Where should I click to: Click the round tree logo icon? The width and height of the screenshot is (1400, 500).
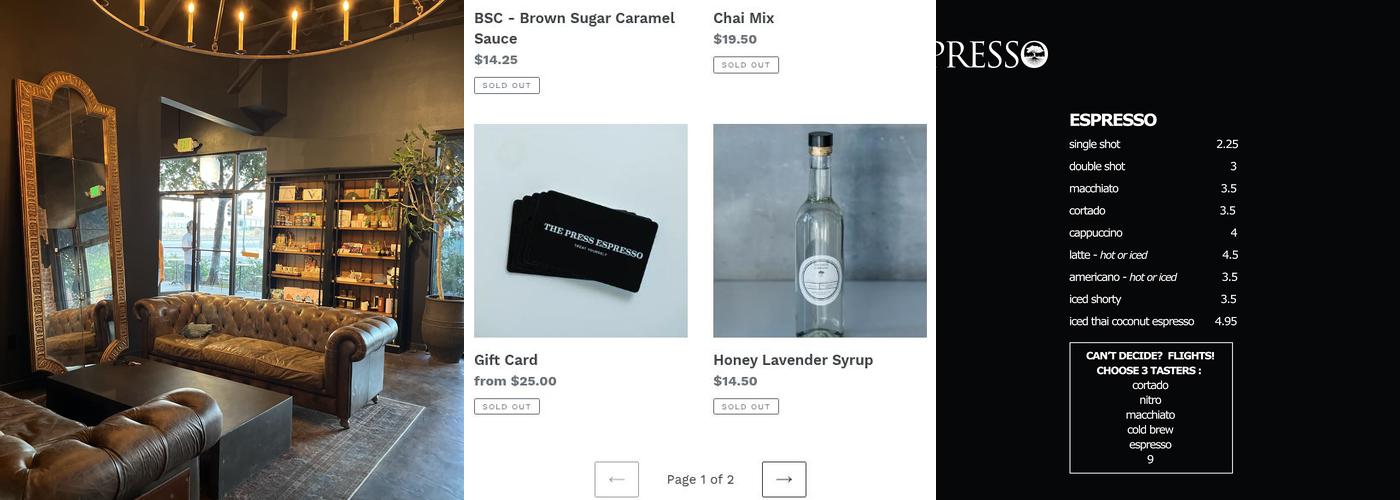coord(1034,54)
